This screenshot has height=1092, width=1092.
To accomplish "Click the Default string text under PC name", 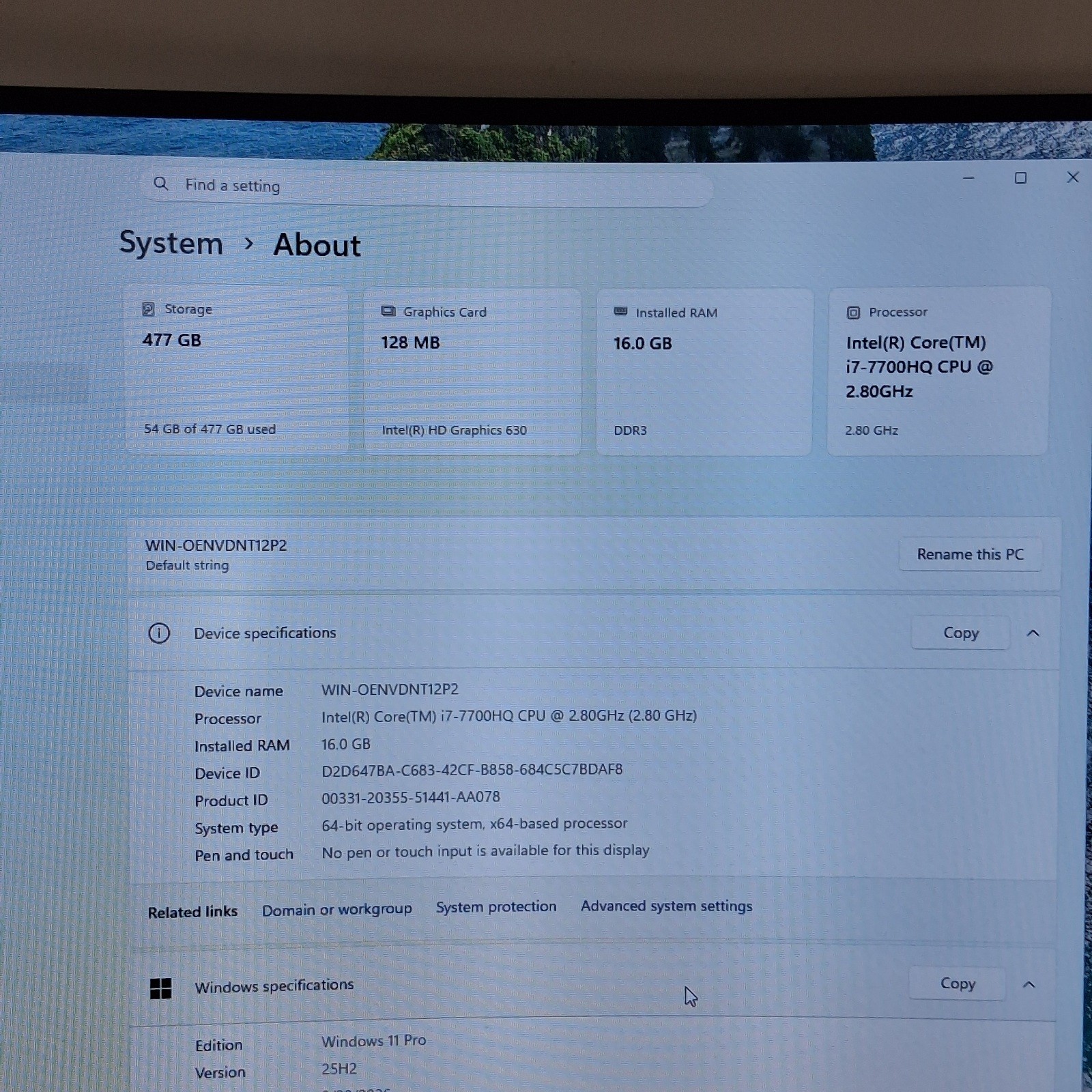I will coord(187,565).
